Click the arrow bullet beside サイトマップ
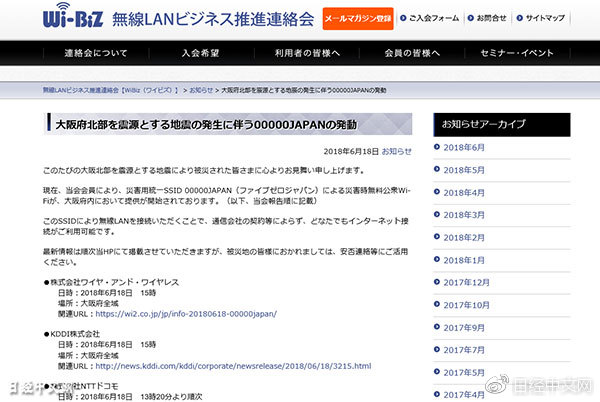Viewport: 600px width, 402px height. pyautogui.click(x=519, y=18)
